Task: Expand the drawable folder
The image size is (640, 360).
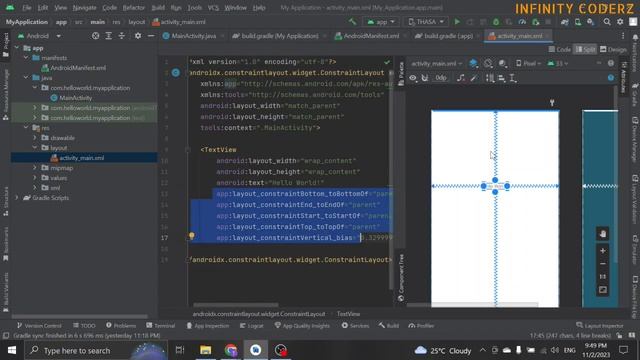Action: click(x=35, y=138)
